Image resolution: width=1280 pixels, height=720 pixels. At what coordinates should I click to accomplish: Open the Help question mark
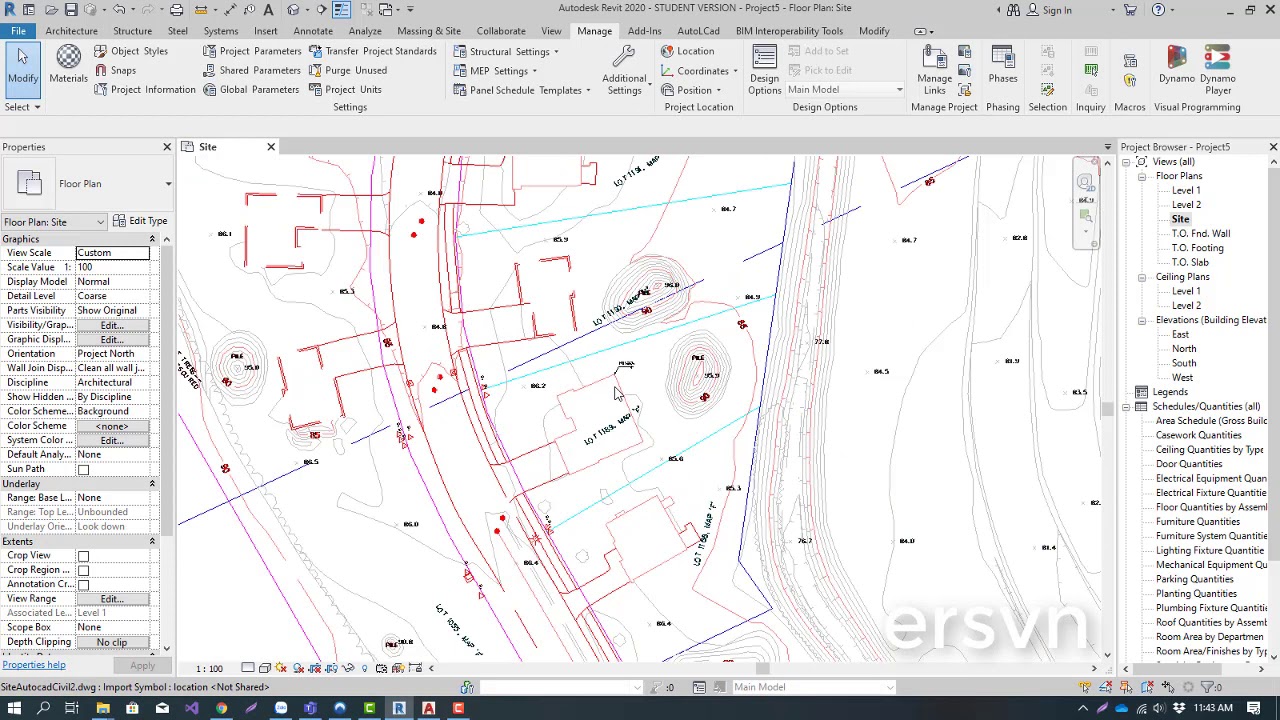click(x=1158, y=9)
